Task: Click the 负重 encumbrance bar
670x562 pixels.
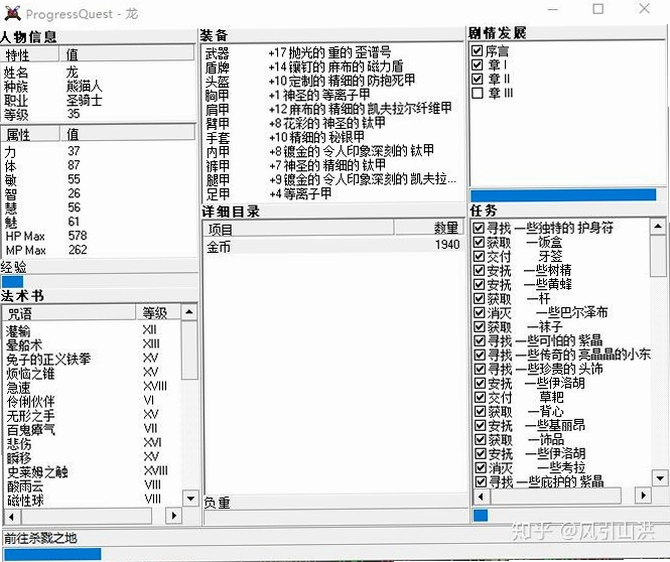Action: pos(336,517)
